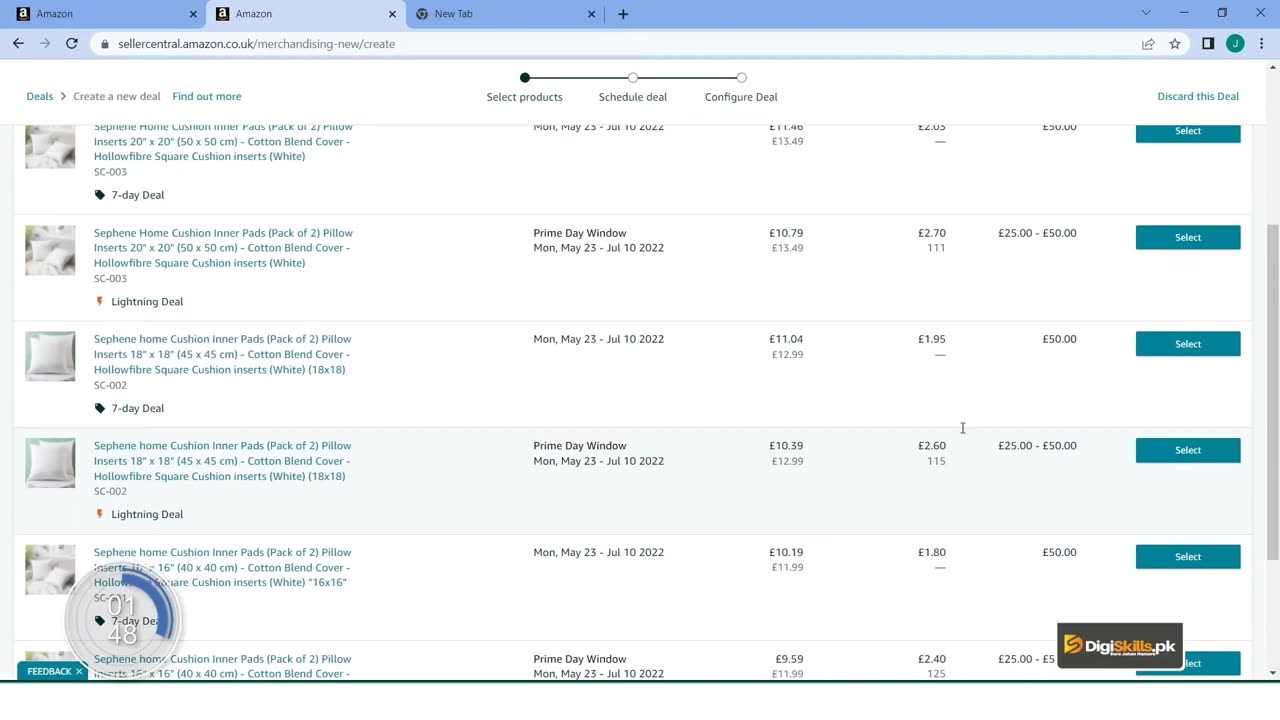
Task: Select the SC-003 7-day Deal at £11.46
Action: point(1188,132)
